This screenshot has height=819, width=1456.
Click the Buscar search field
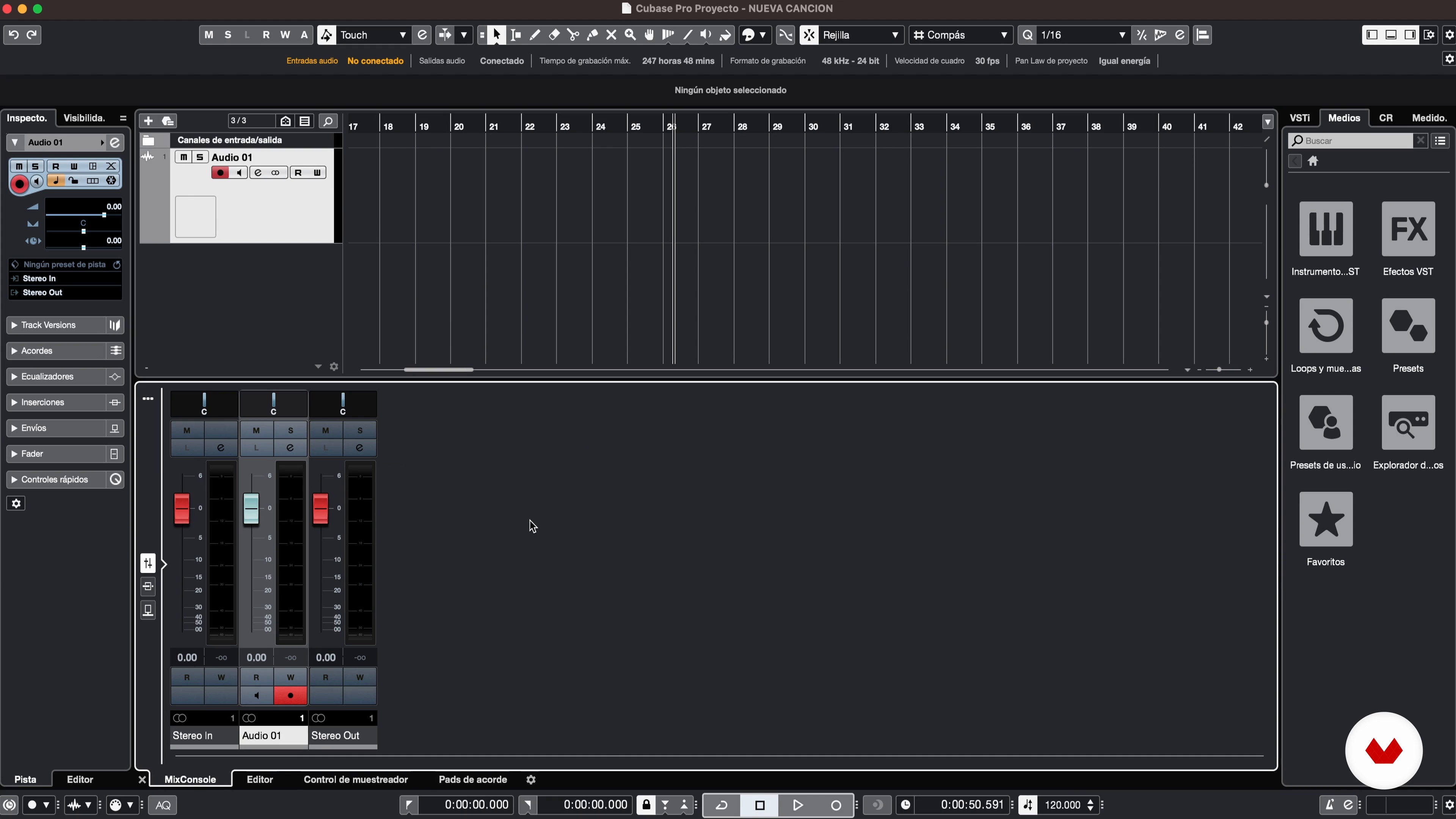pos(1351,141)
